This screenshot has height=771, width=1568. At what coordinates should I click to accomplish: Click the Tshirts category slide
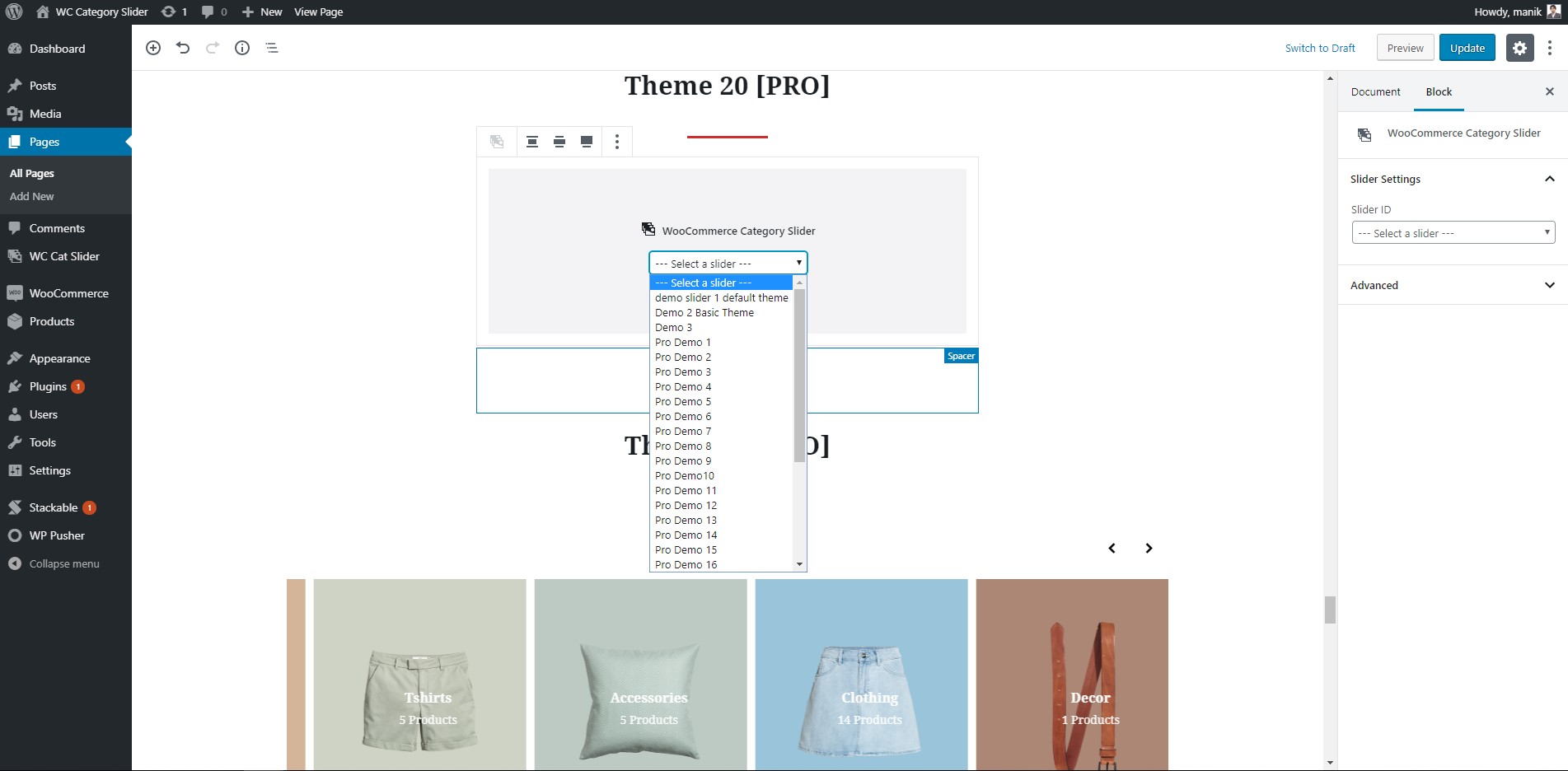(420, 675)
